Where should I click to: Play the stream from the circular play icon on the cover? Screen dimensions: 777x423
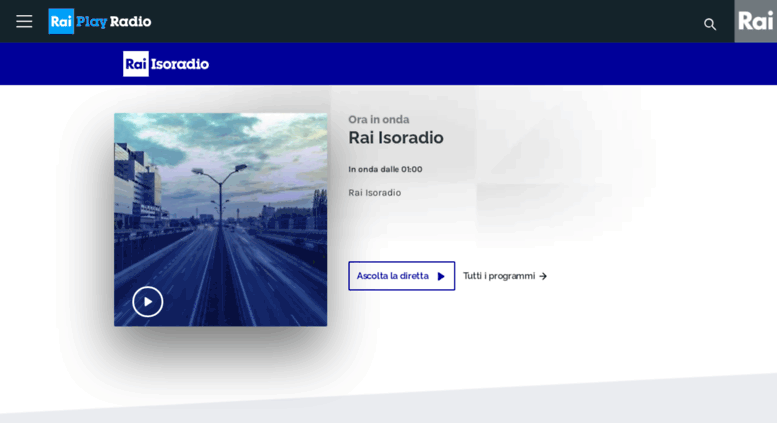148,302
